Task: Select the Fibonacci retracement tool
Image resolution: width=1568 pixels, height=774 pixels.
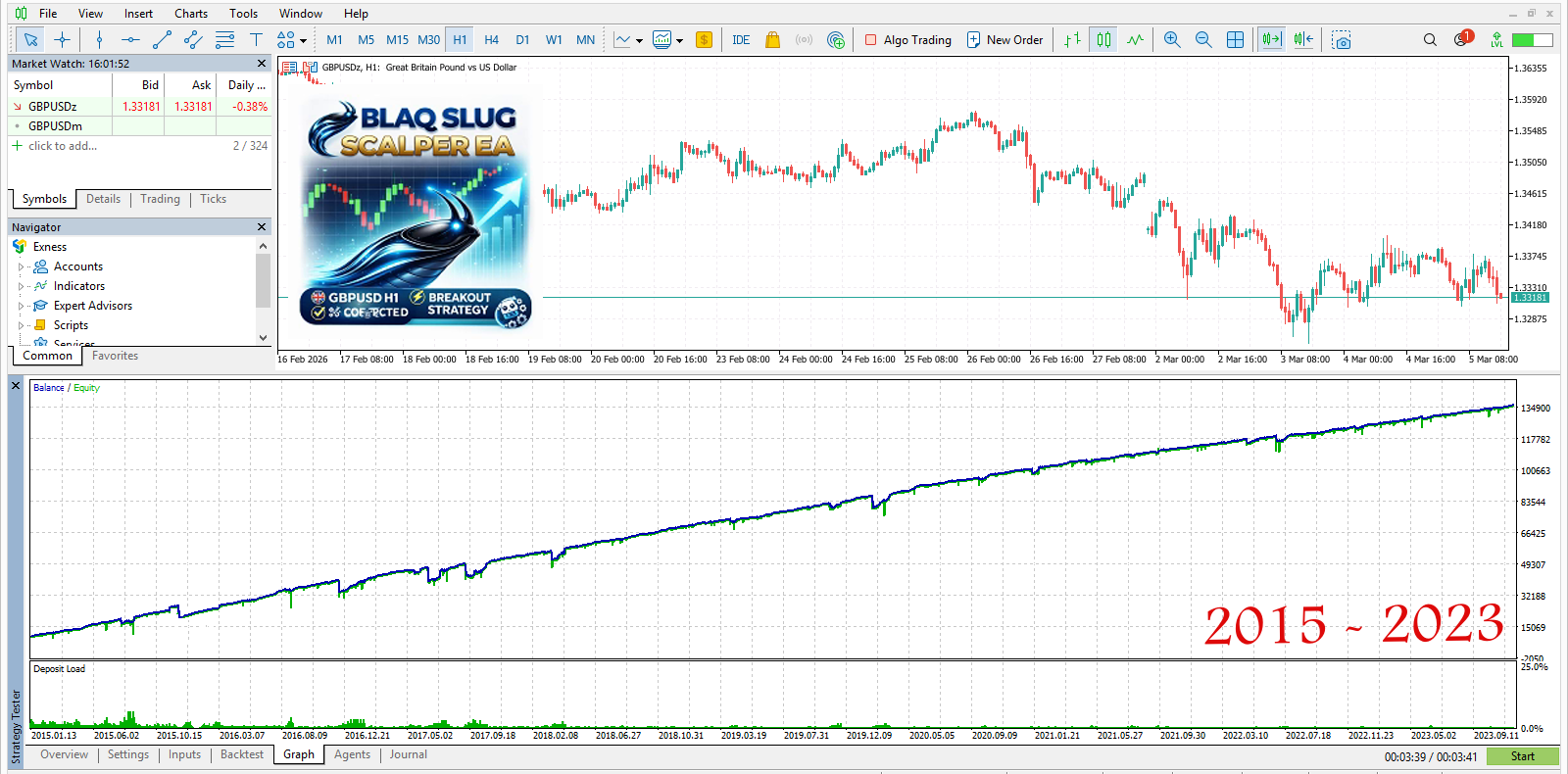Action: pos(224,40)
